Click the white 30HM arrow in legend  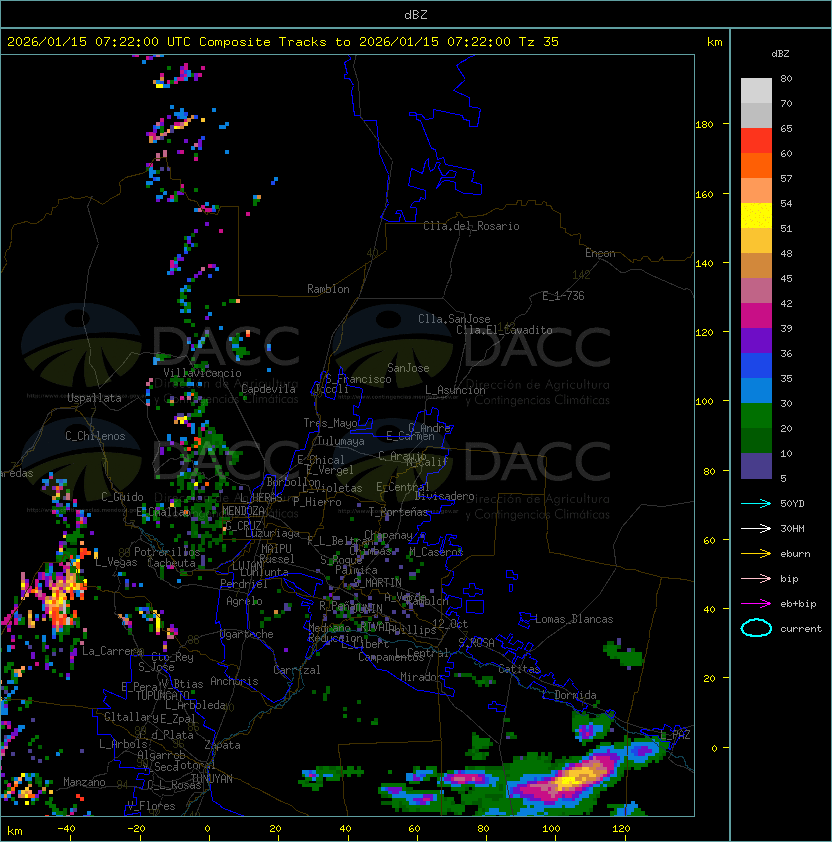point(756,528)
